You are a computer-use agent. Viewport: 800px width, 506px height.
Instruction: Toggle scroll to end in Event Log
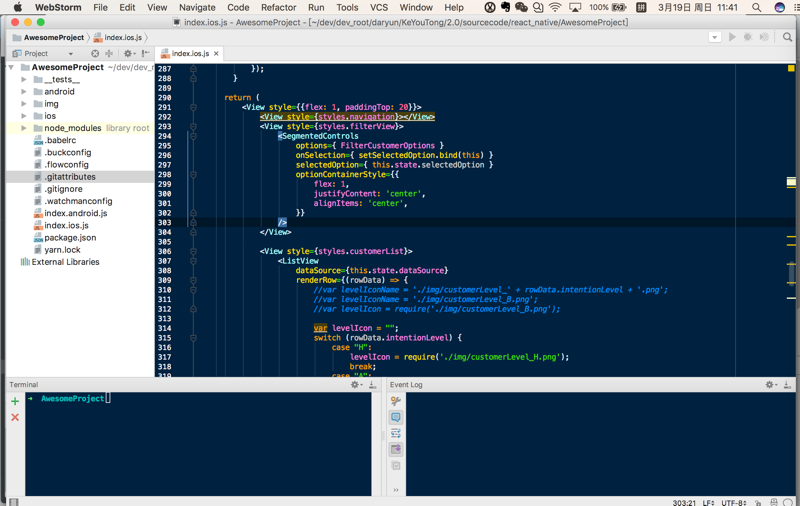(396, 449)
